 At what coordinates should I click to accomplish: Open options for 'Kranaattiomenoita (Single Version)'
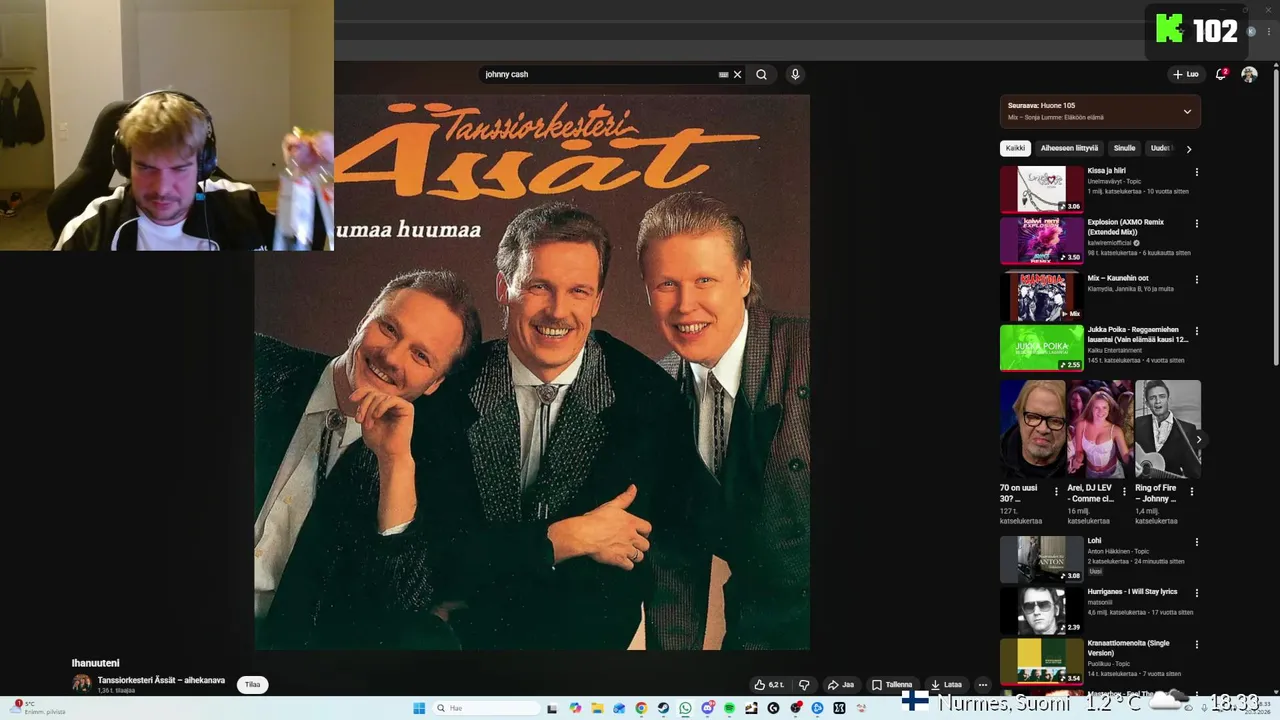(1196, 644)
